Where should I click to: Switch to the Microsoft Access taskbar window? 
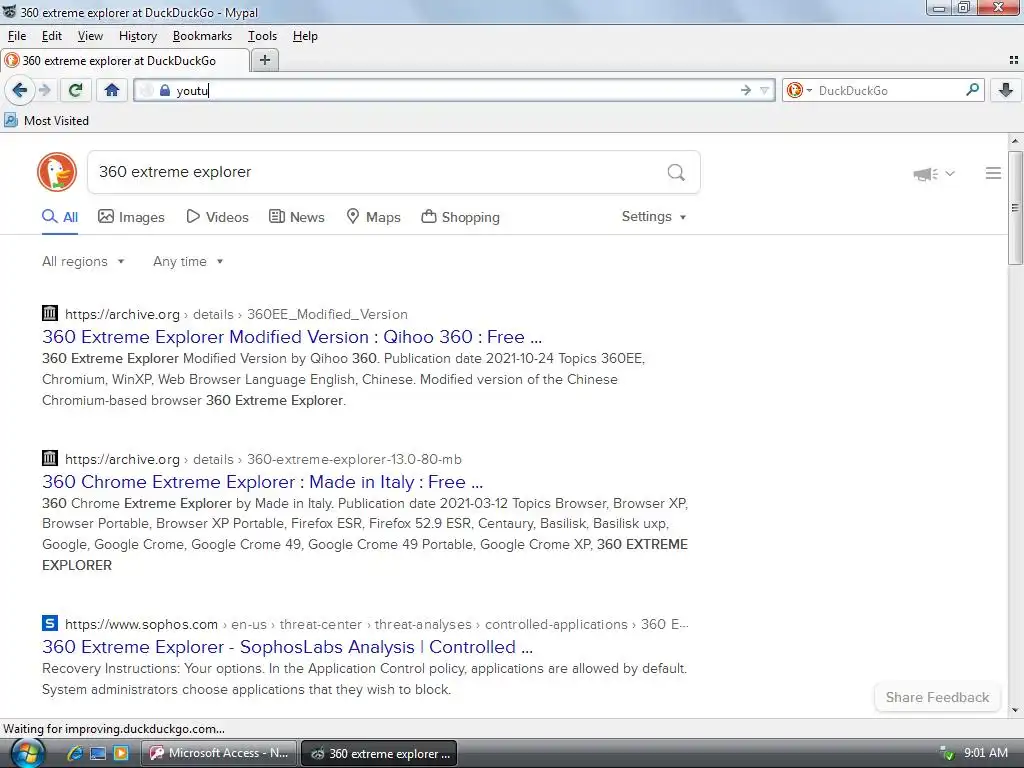click(219, 753)
